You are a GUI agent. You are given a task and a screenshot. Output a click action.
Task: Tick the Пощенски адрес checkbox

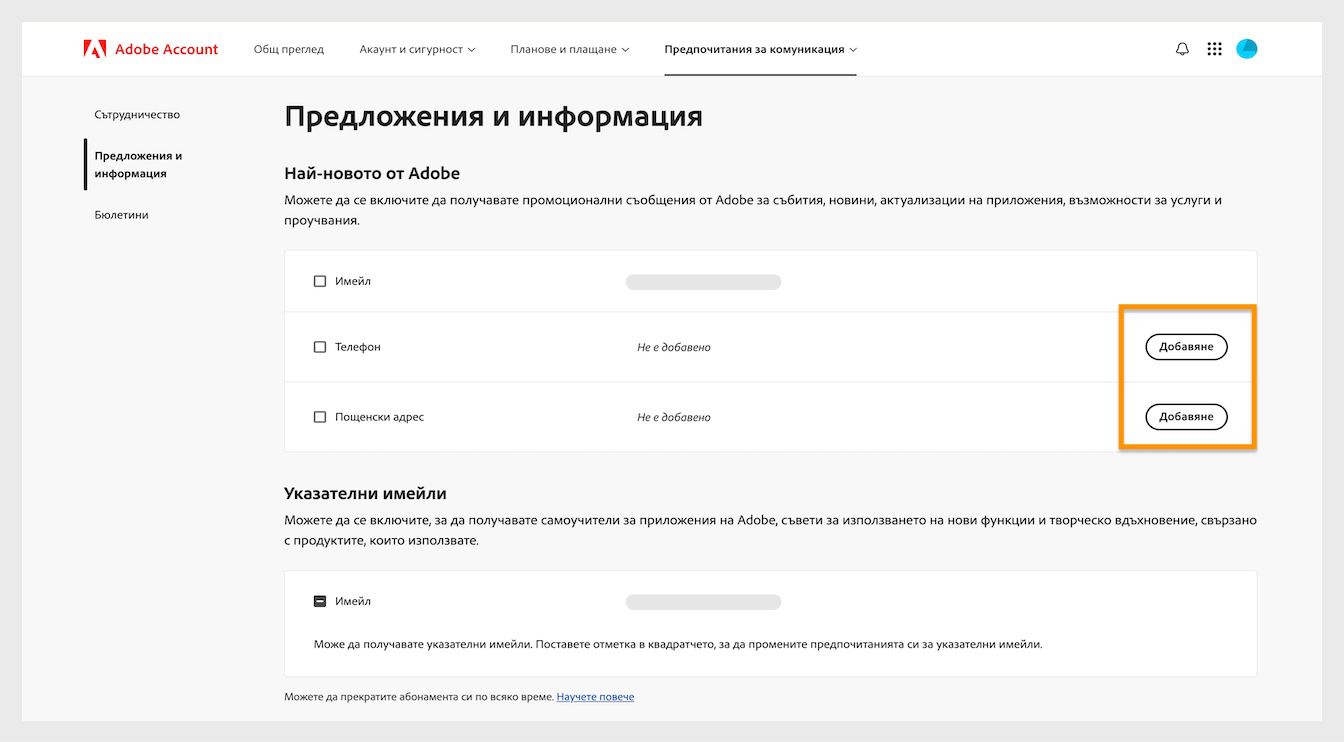320,417
